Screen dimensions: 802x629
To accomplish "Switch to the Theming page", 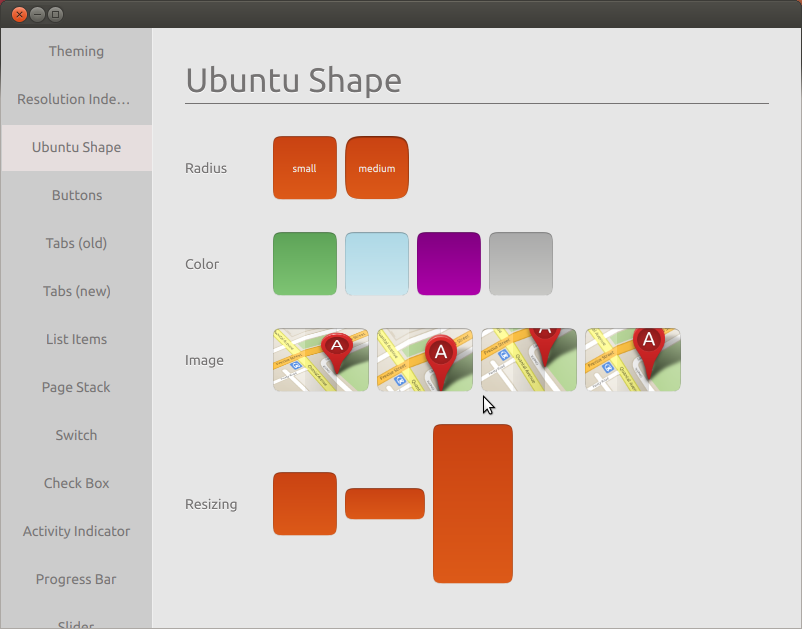I will point(76,51).
